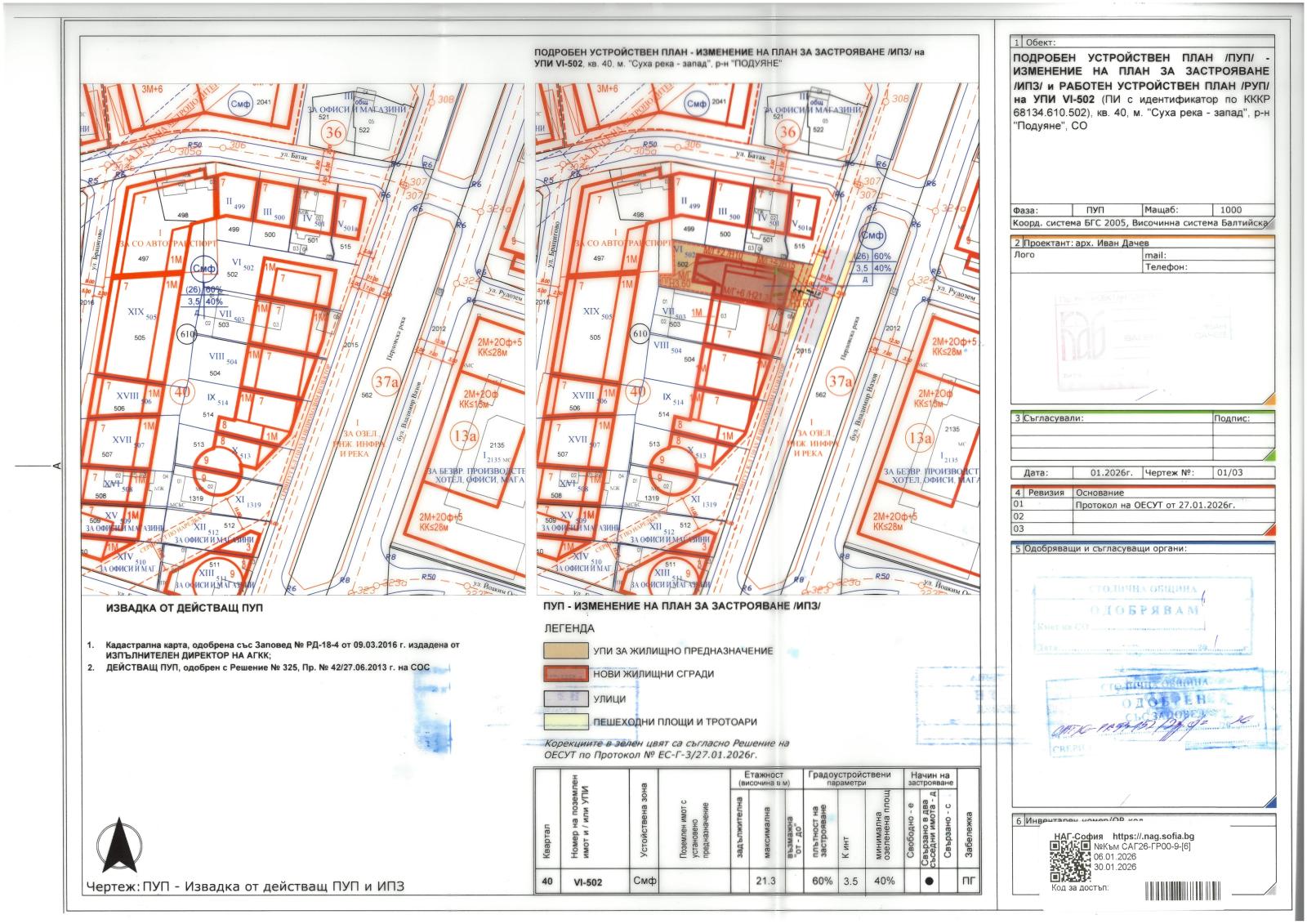Select black dot in Начин на застрояване column
1307x924 pixels.
[928, 882]
